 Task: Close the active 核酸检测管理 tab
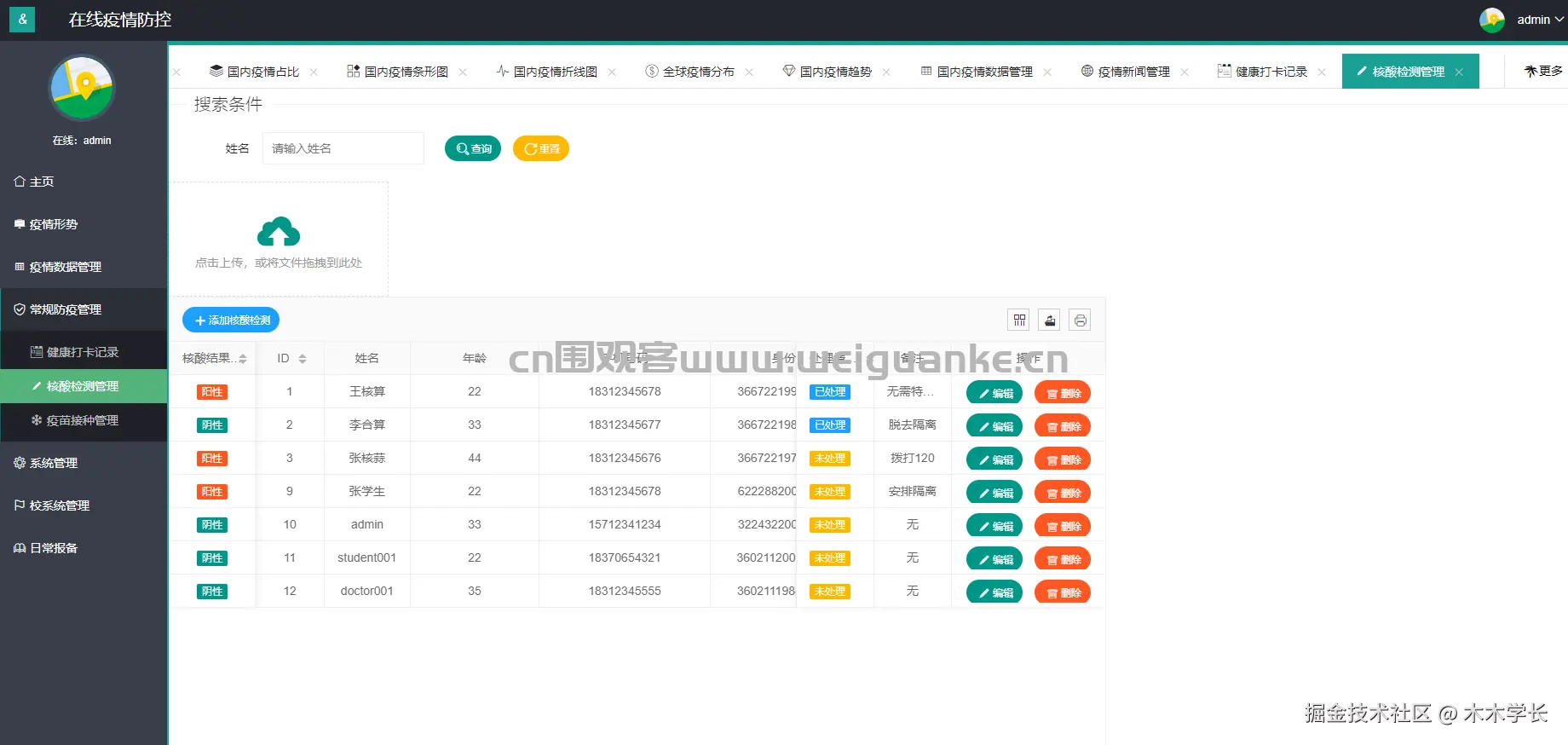pos(1459,72)
